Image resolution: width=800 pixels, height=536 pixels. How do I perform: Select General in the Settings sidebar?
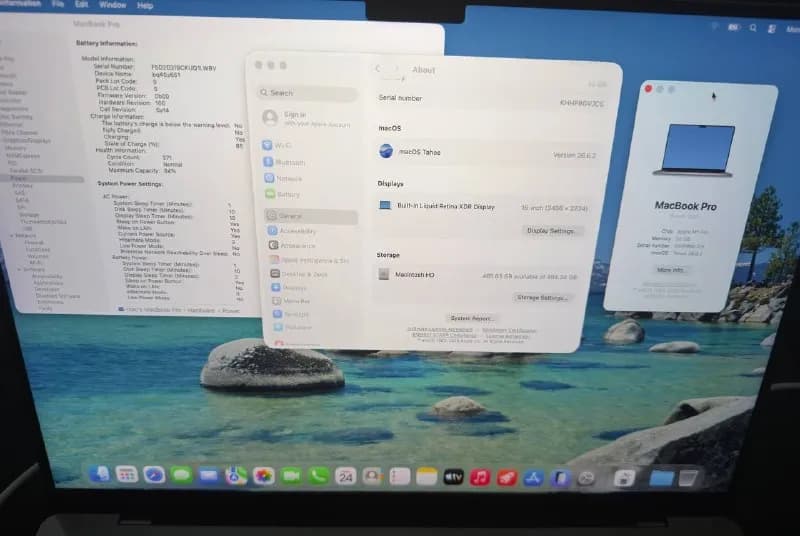coord(311,216)
